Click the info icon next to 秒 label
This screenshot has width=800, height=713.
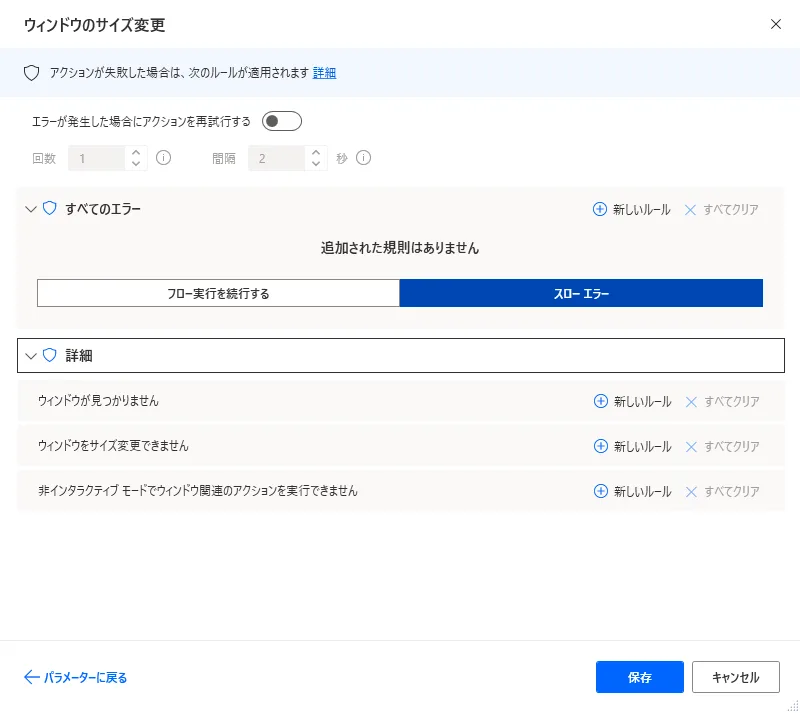click(364, 158)
